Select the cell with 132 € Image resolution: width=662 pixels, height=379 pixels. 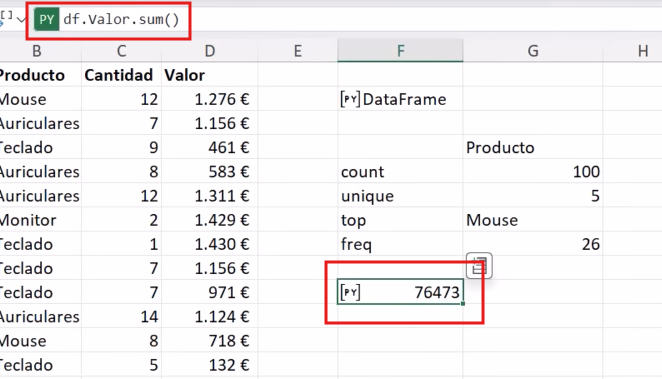tap(210, 365)
